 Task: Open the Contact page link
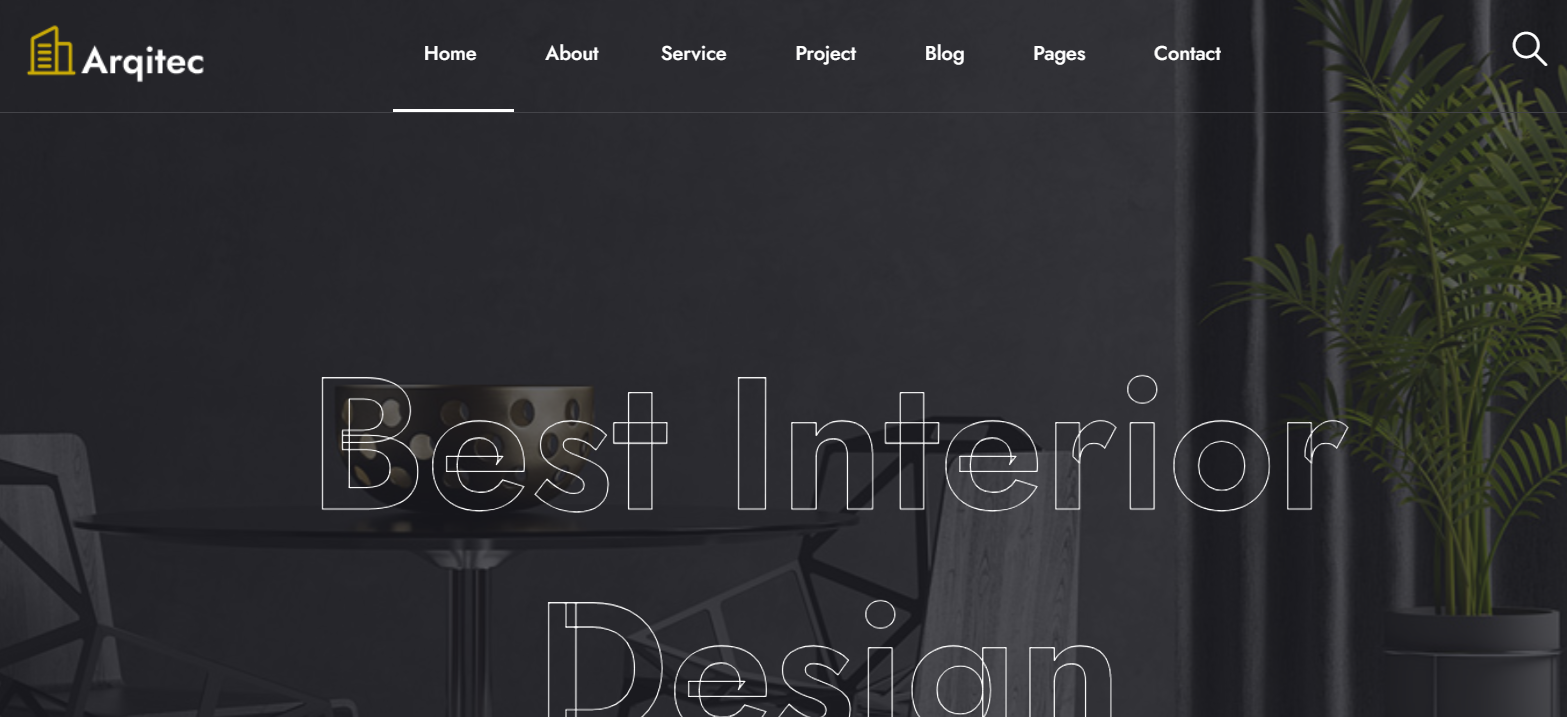[1187, 54]
